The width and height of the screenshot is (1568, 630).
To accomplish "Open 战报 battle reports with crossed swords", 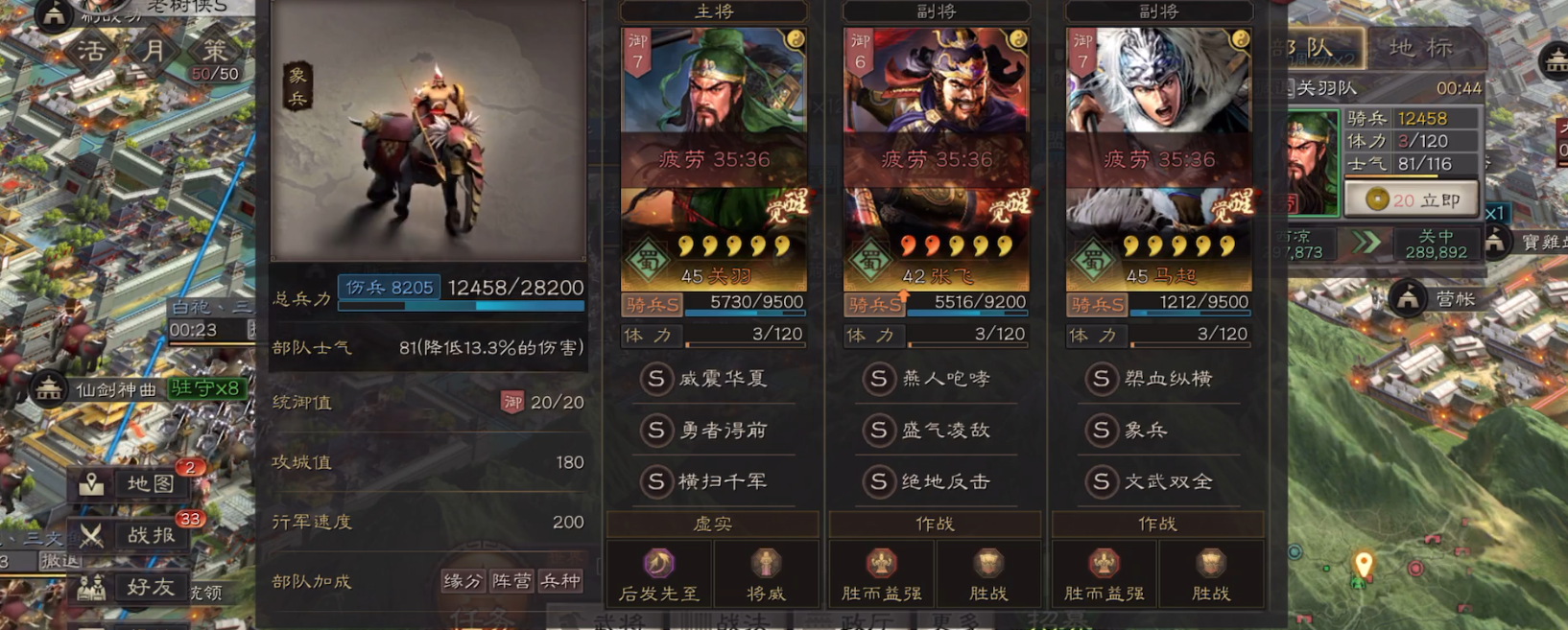I will coord(91,535).
